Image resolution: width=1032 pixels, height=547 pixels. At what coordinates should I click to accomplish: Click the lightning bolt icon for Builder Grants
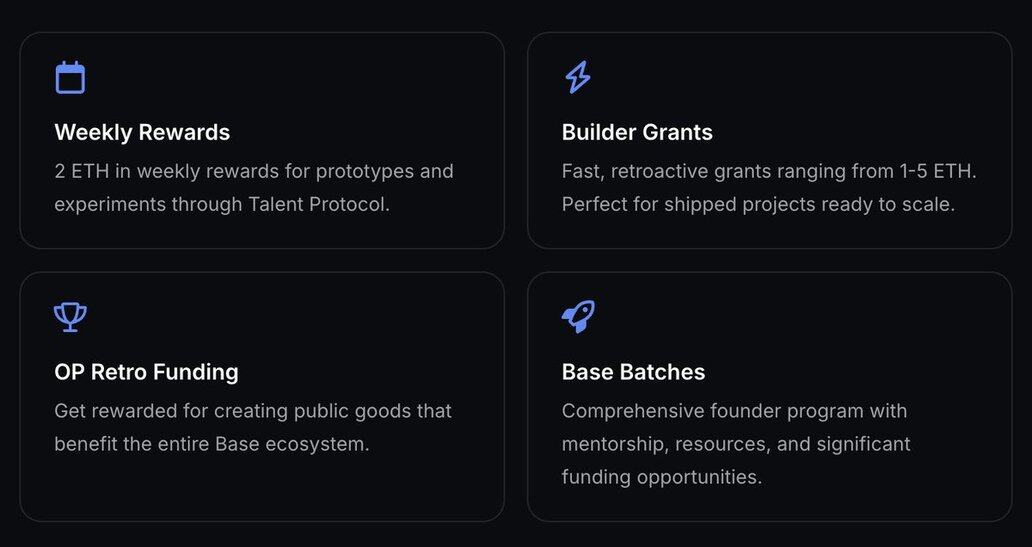pos(578,78)
